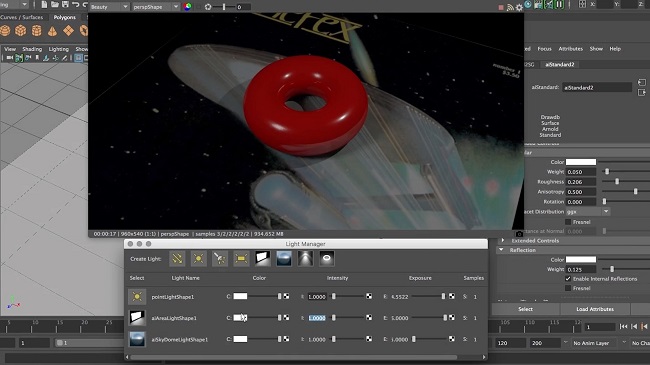Create a Maya area light icon

tap(241, 259)
